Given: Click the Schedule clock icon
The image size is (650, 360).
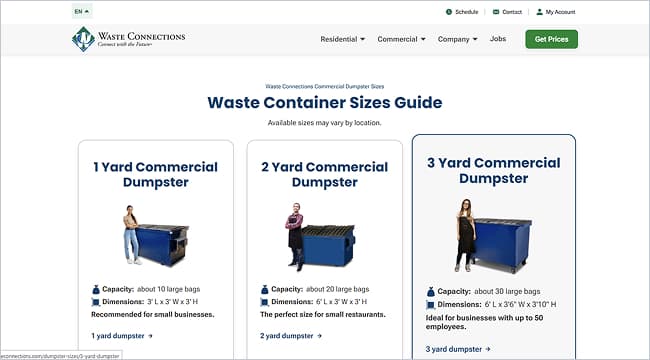Looking at the screenshot, I should click(x=449, y=12).
